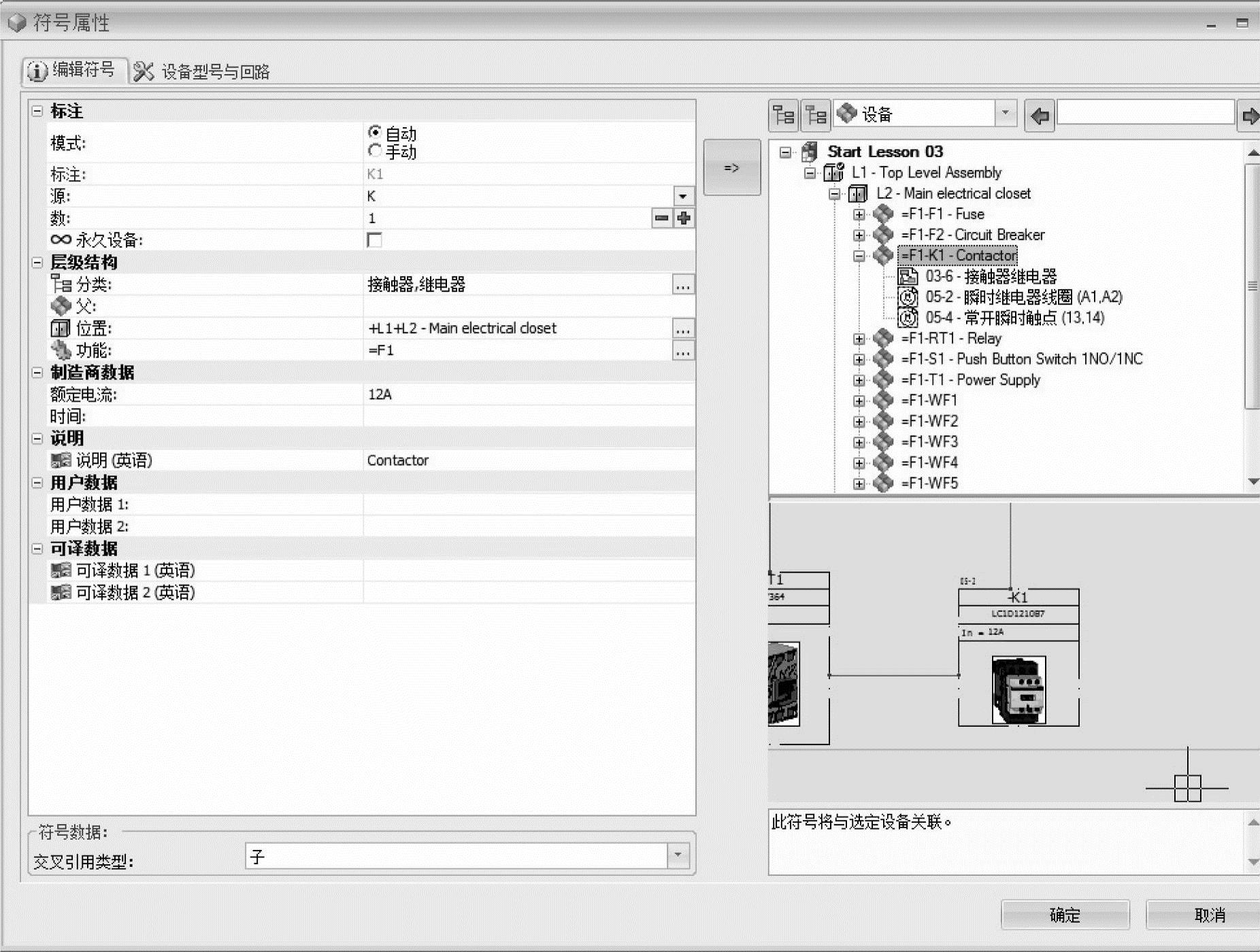Click the 03-6 symbol sheet icon
Viewport: 1260px width, 952px height.
pos(908,276)
